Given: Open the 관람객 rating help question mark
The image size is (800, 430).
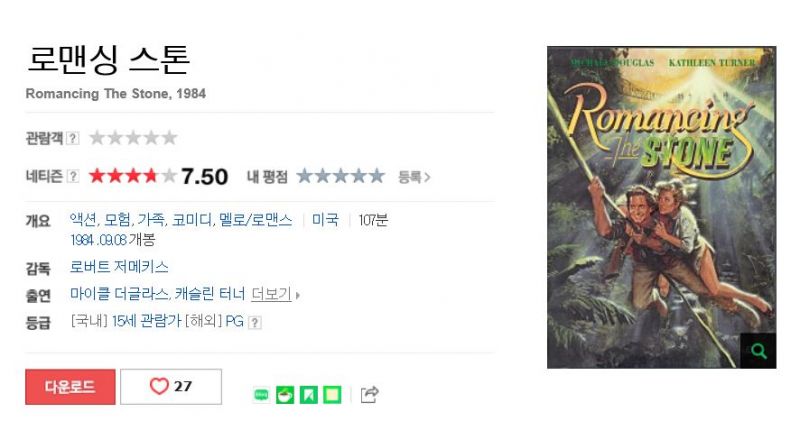Looking at the screenshot, I should coord(73,138).
